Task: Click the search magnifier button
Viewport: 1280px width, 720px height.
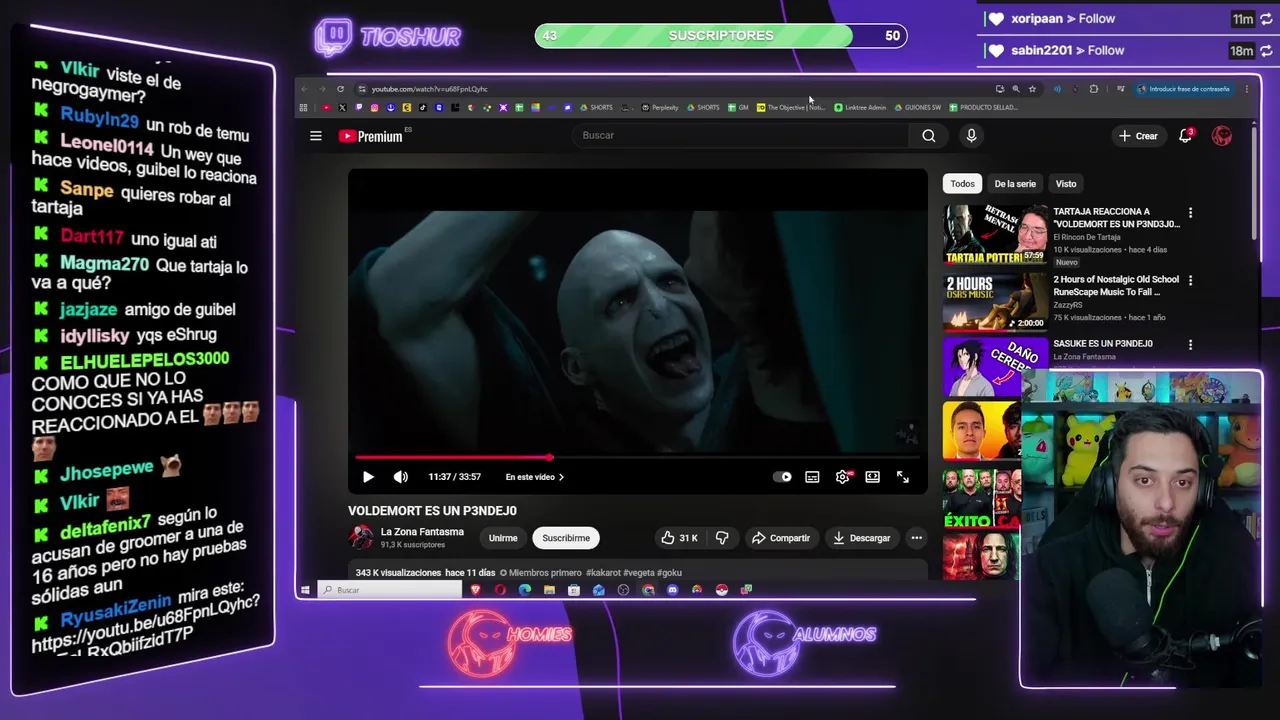Action: [x=929, y=135]
